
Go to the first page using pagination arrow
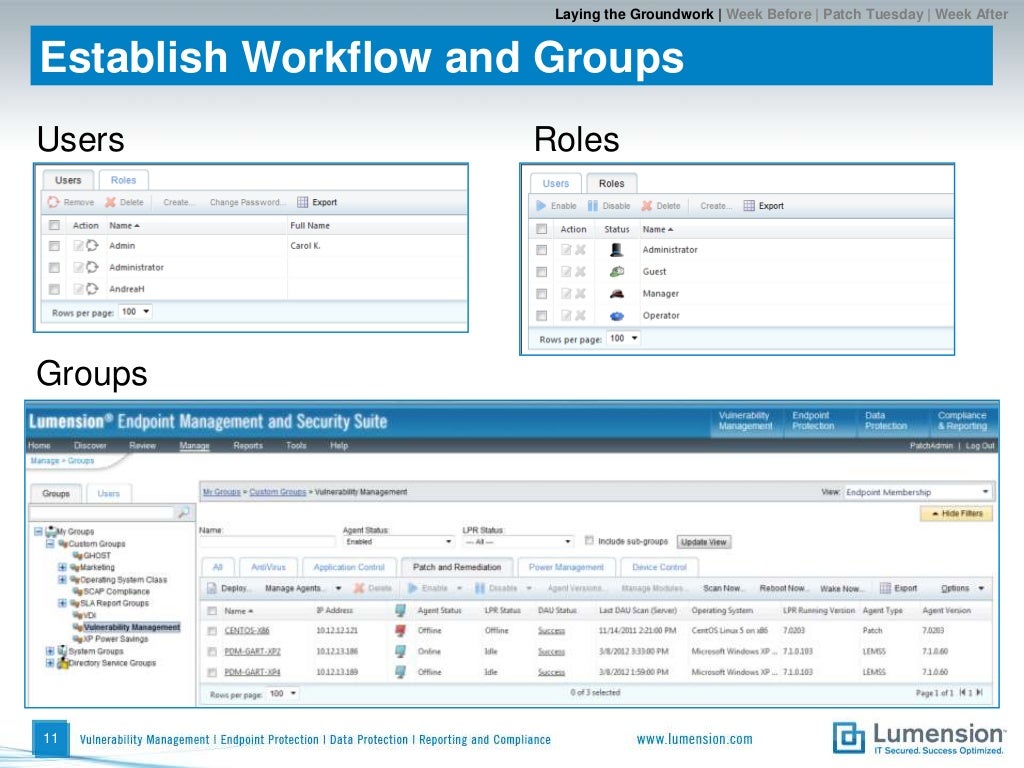pyautogui.click(x=963, y=692)
